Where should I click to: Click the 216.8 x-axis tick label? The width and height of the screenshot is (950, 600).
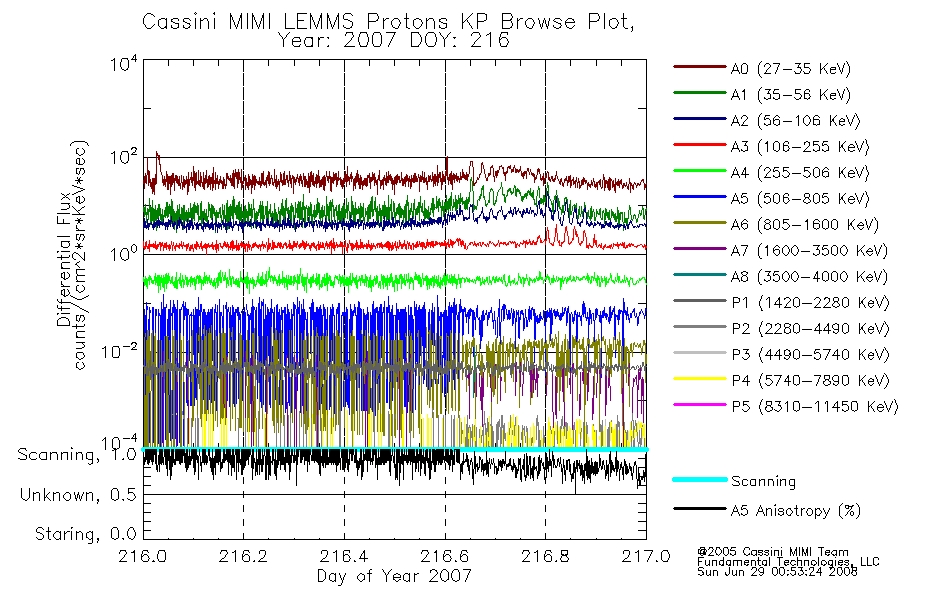click(545, 556)
